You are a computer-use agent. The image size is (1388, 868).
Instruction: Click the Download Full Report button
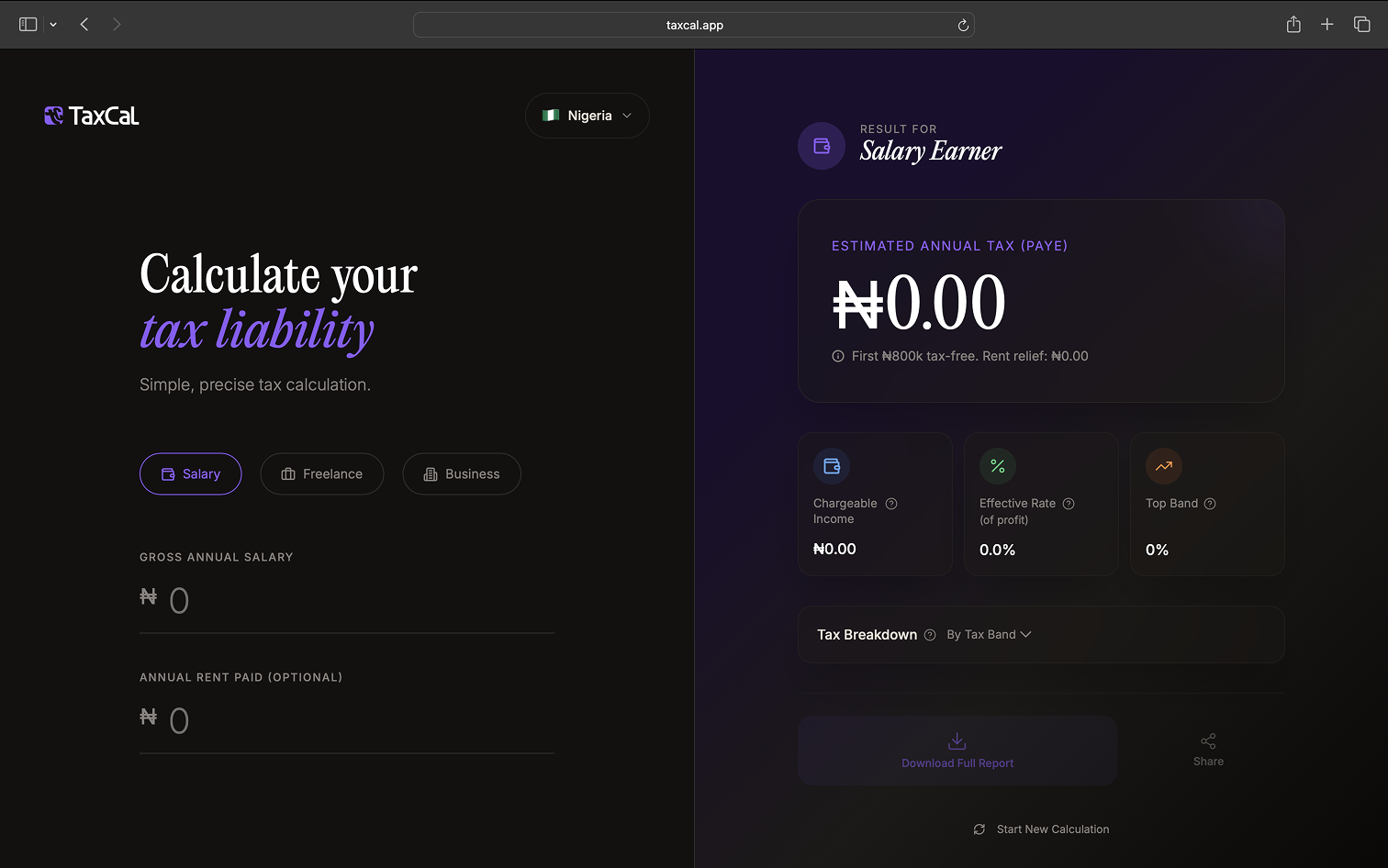(957, 751)
